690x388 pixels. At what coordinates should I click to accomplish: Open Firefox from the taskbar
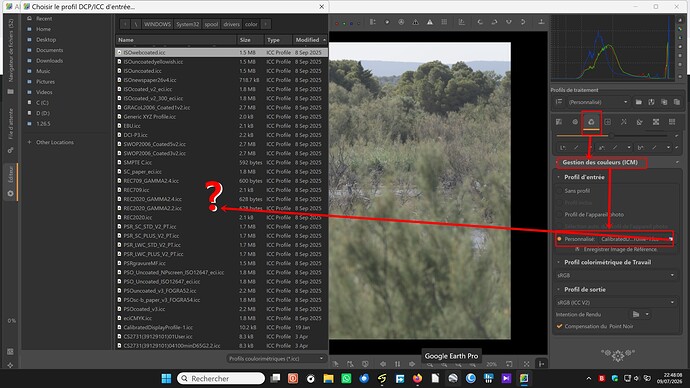point(417,378)
